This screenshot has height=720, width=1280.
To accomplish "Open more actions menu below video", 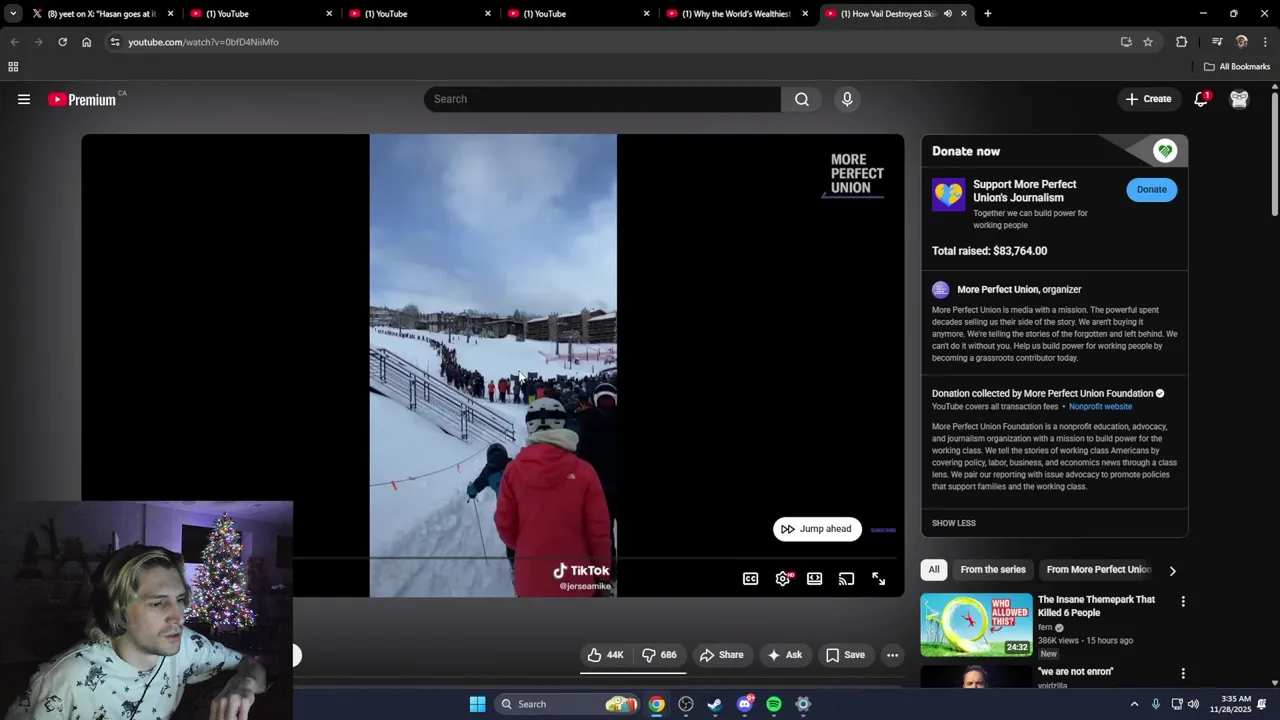I will [892, 655].
